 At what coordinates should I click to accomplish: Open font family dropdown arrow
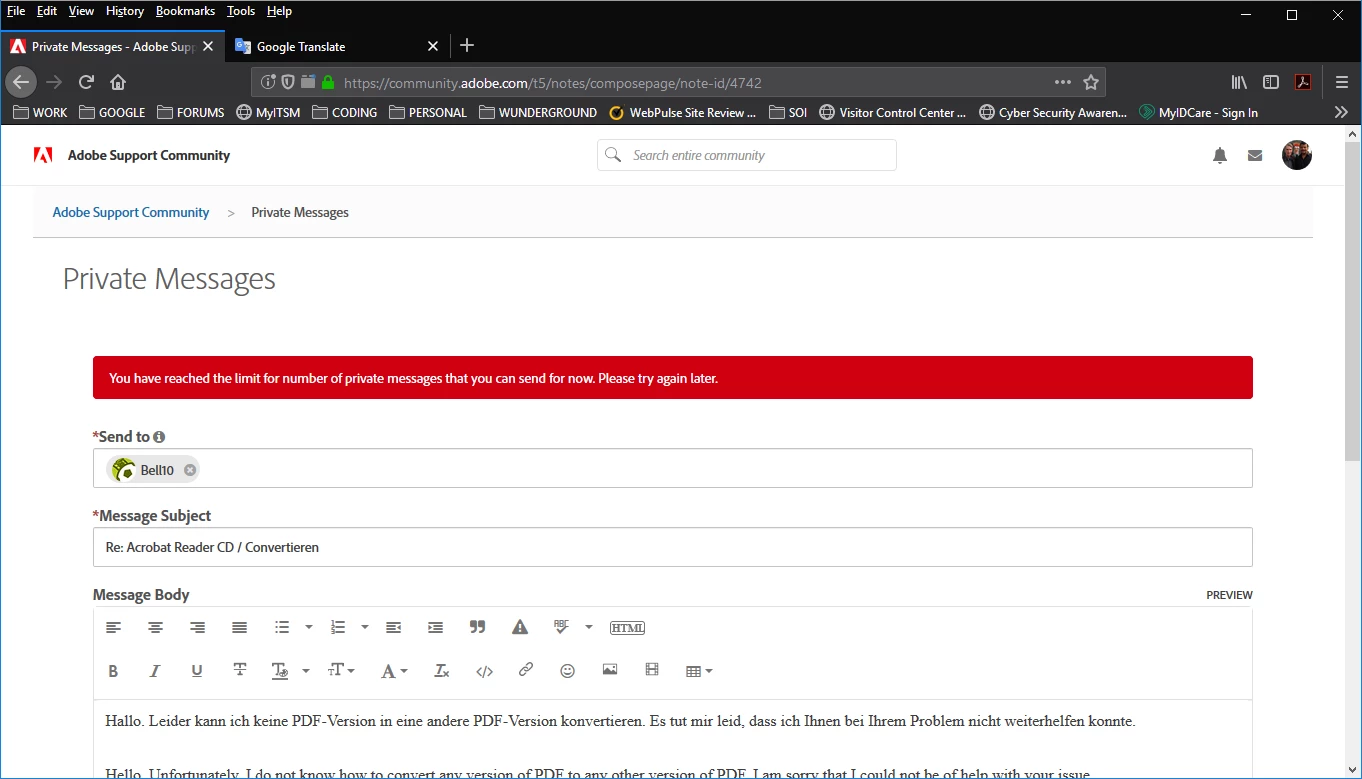[x=306, y=671]
